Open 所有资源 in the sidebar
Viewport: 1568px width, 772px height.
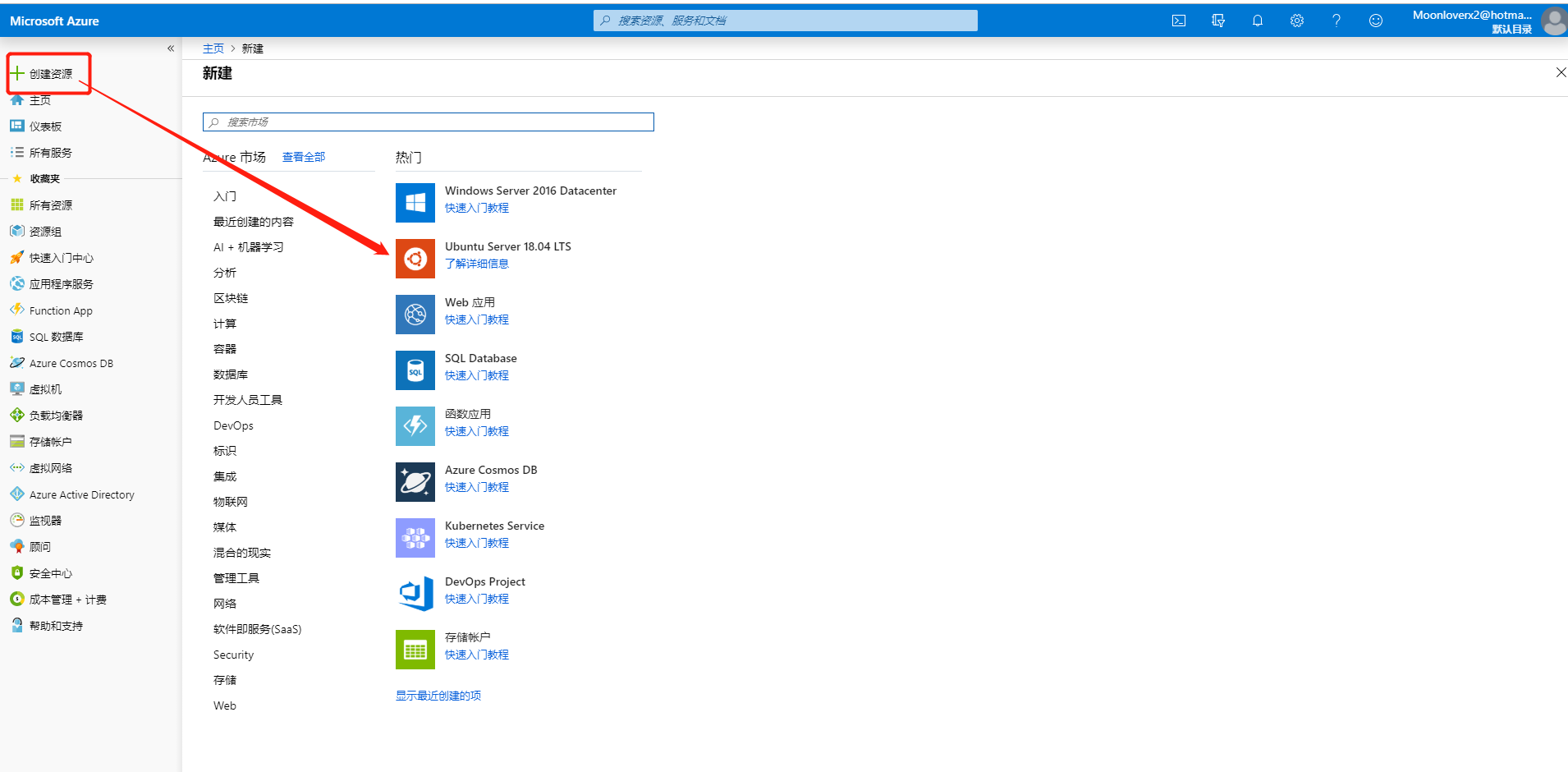coord(50,205)
